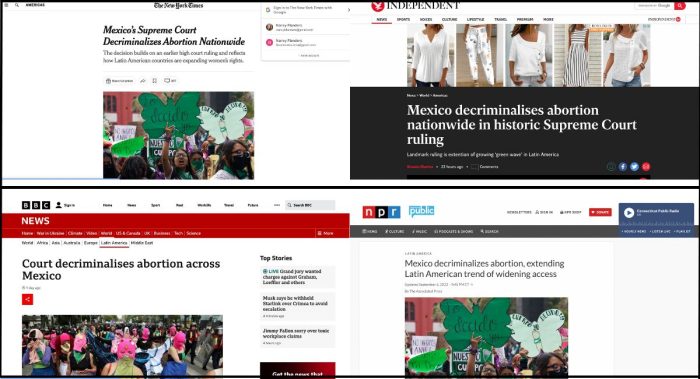The image size is (700, 379).
Task: Click the Twitter share icon on Independent article
Action: click(x=634, y=167)
